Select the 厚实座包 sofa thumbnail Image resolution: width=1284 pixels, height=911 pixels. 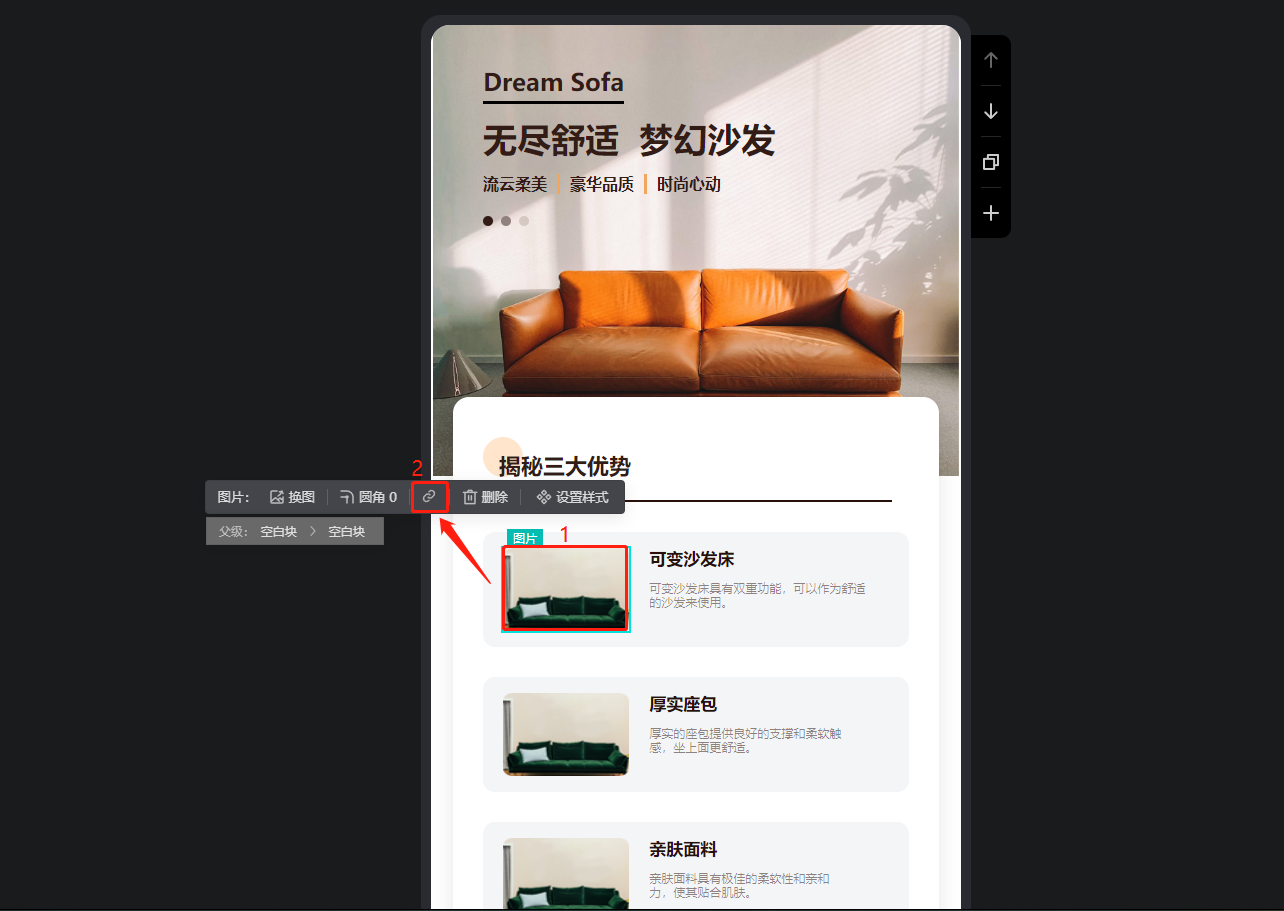566,734
